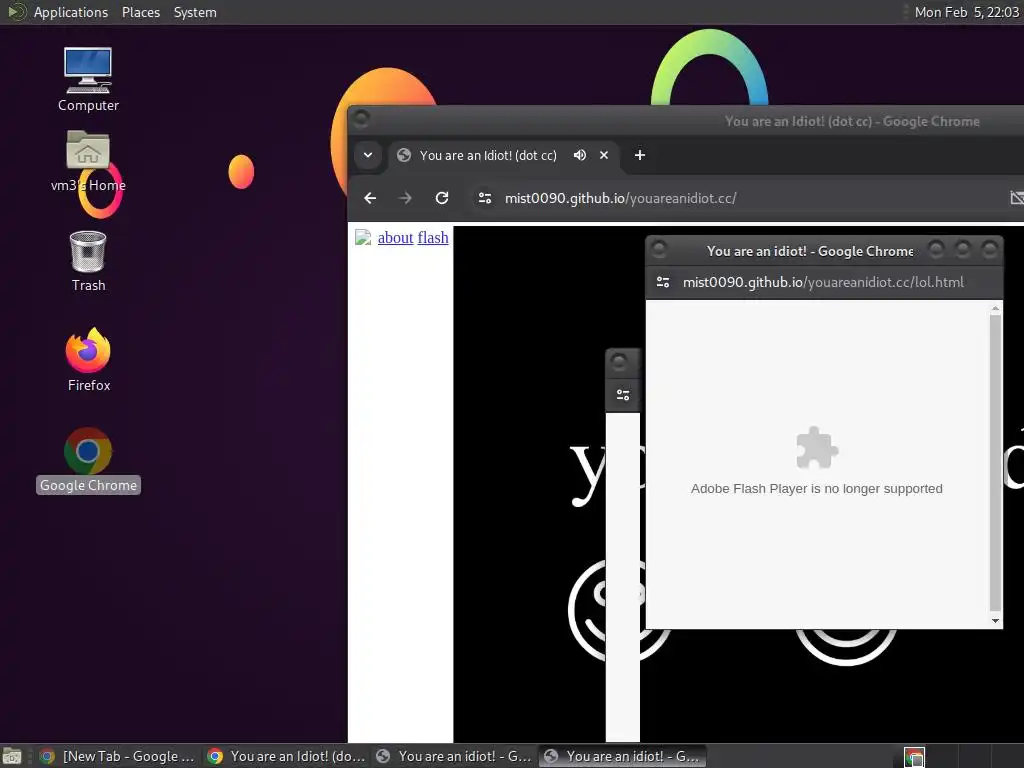Click site info icon in small background popup
Image resolution: width=1024 pixels, height=768 pixels.
(x=623, y=395)
